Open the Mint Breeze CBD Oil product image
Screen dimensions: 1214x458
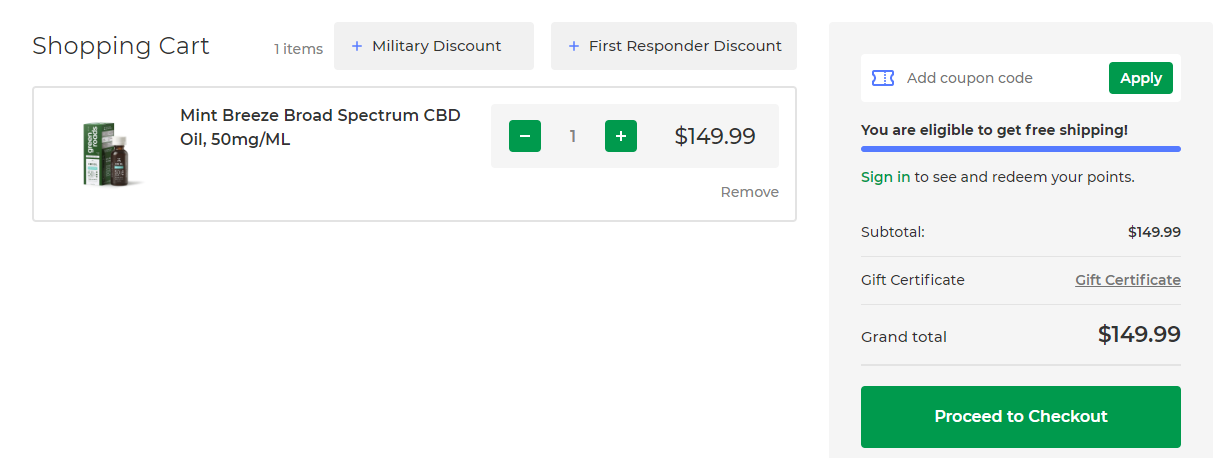112,153
